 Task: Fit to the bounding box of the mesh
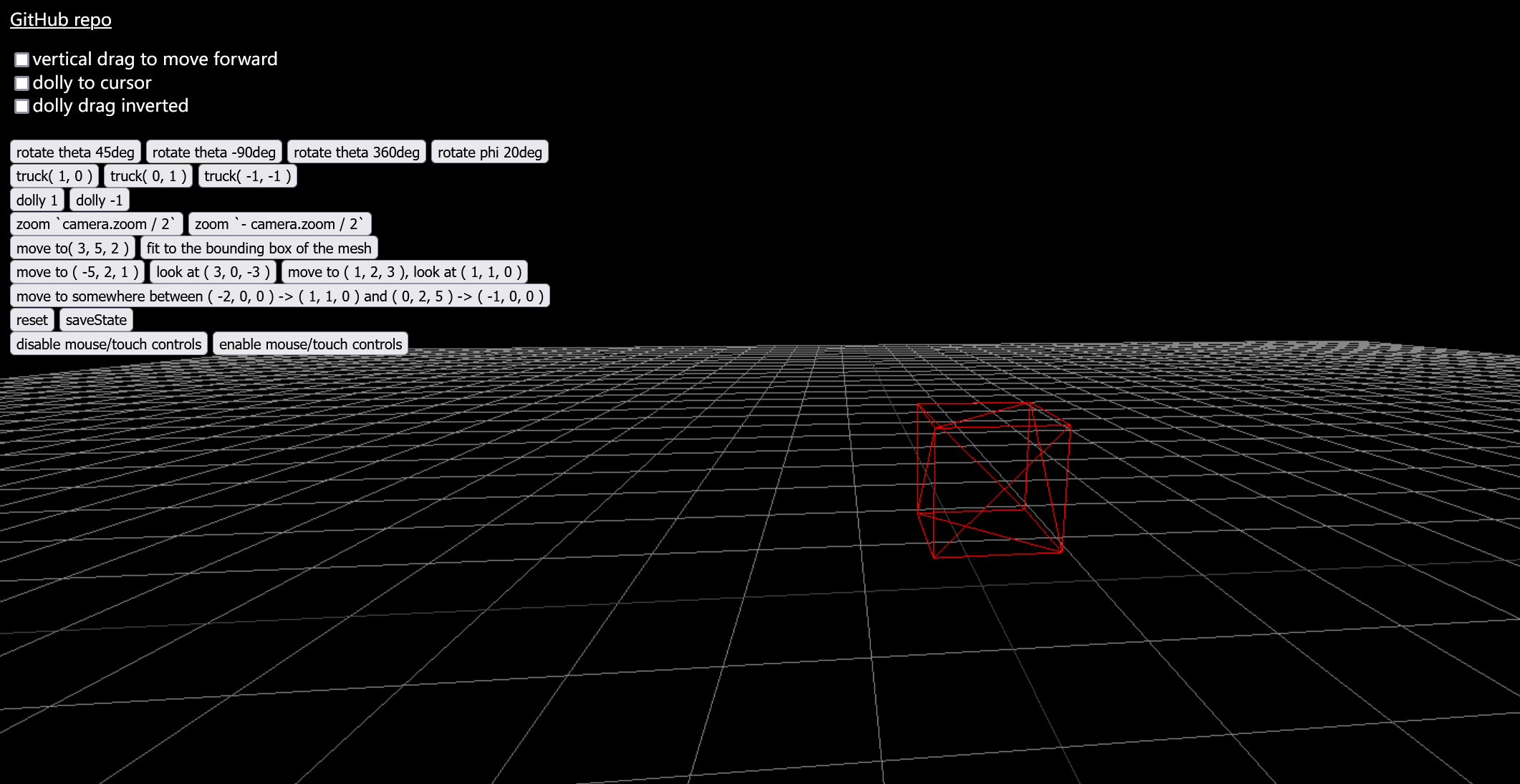[259, 248]
